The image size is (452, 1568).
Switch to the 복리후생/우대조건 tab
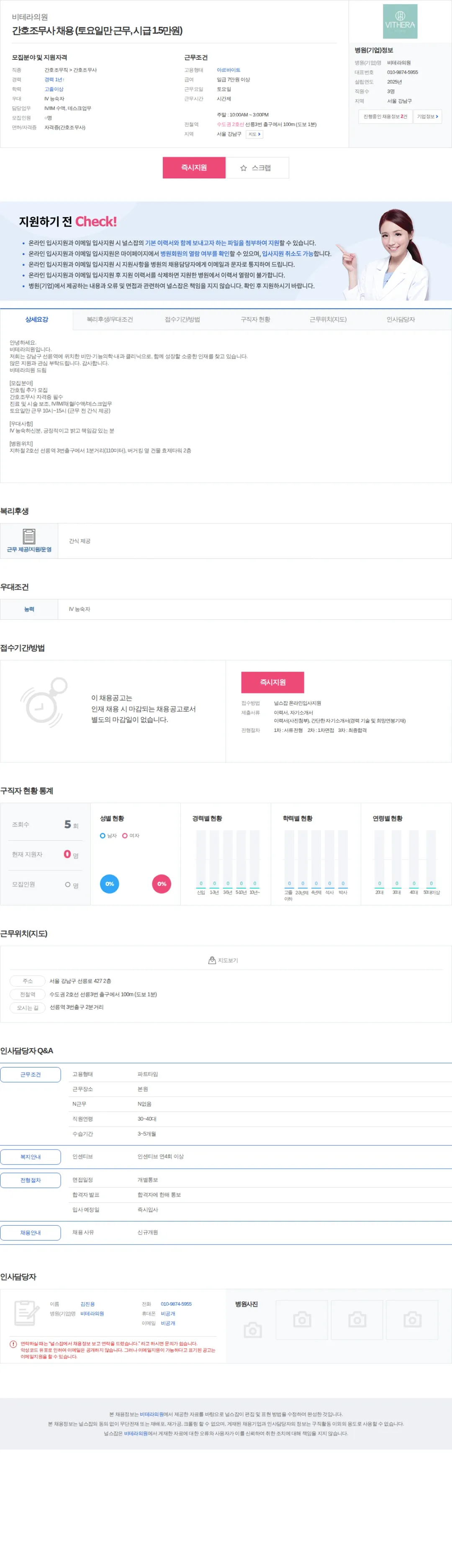click(110, 320)
